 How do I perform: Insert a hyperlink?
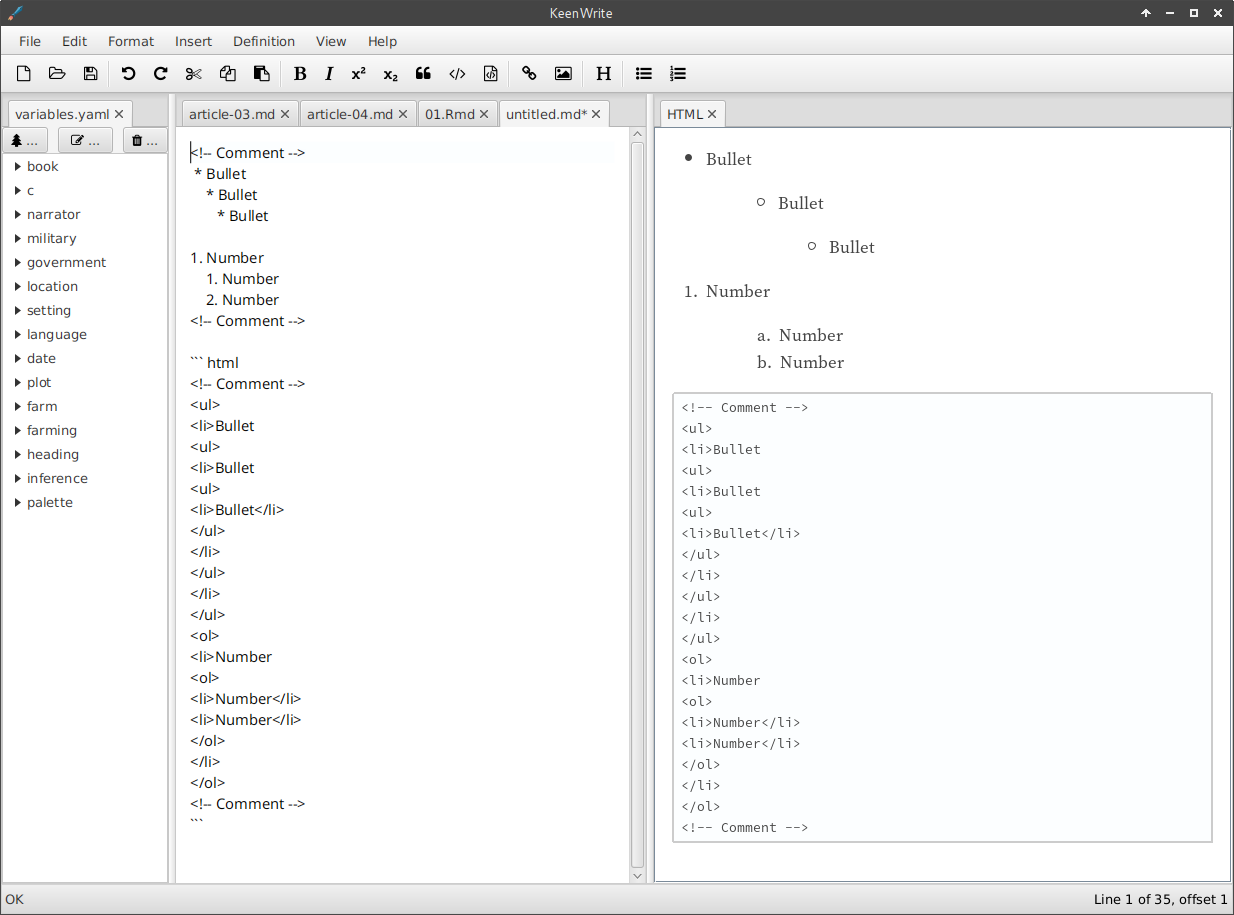pos(530,73)
